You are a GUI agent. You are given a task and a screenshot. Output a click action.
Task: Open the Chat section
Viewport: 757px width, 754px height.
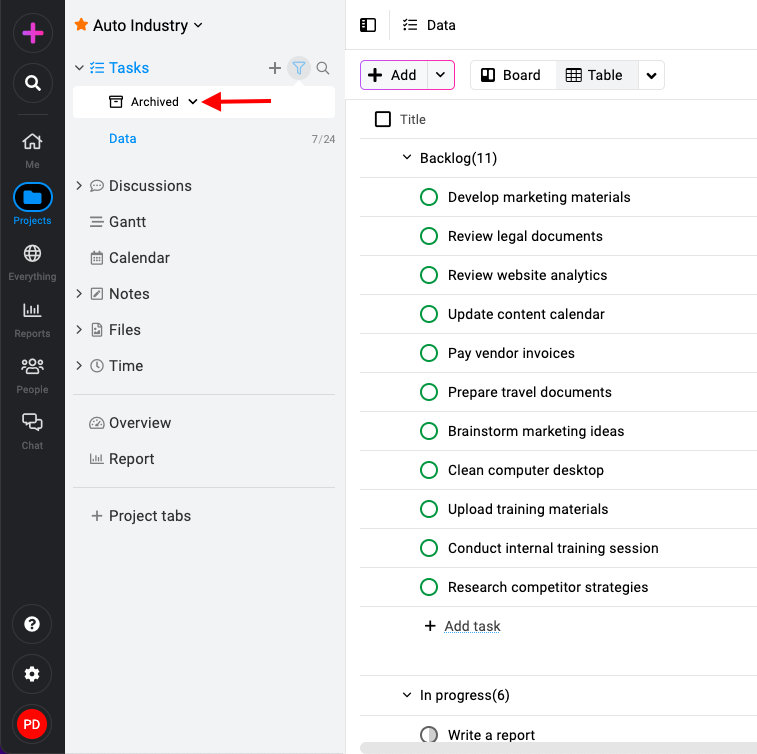(x=32, y=431)
